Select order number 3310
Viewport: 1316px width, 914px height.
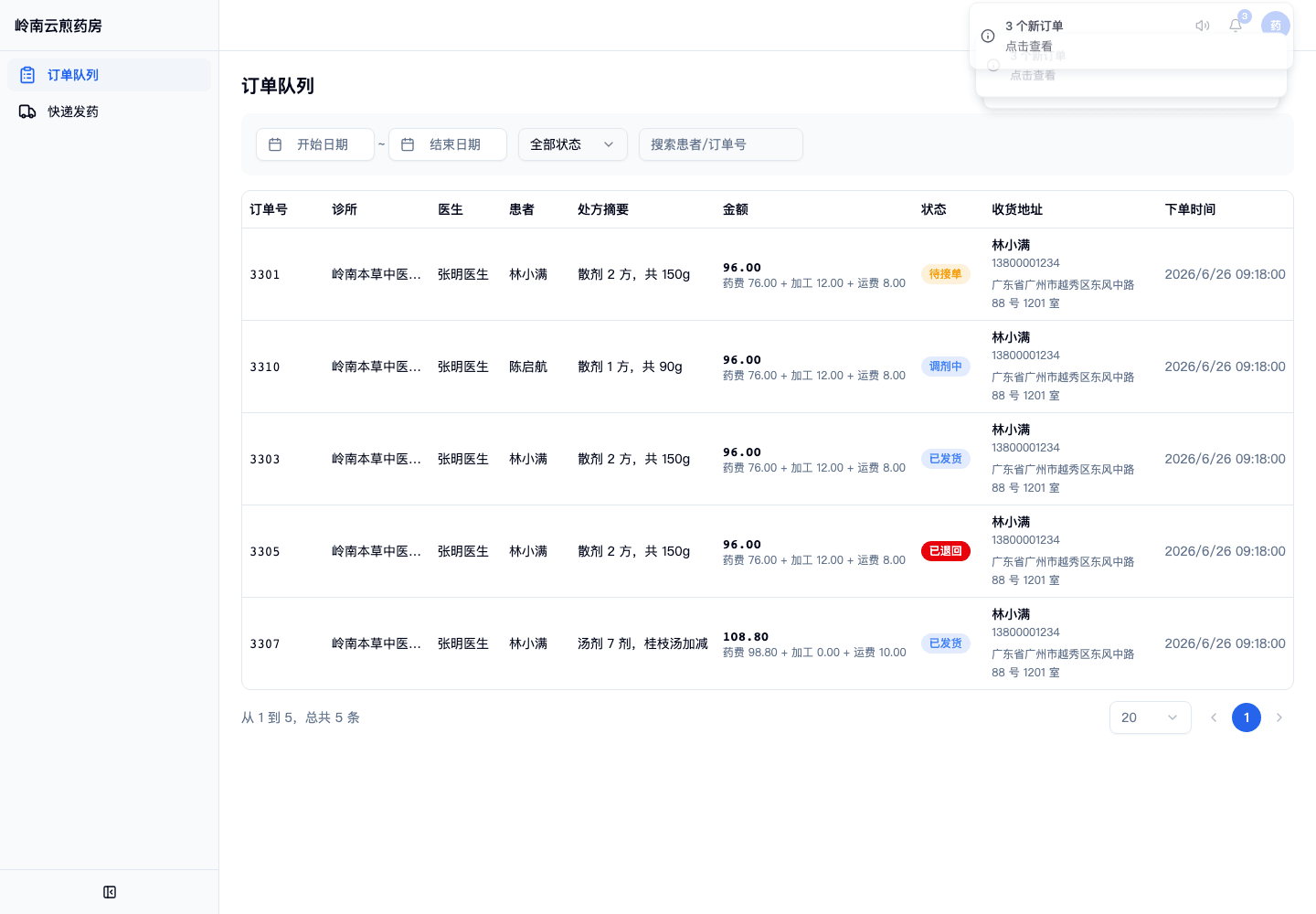click(x=265, y=367)
